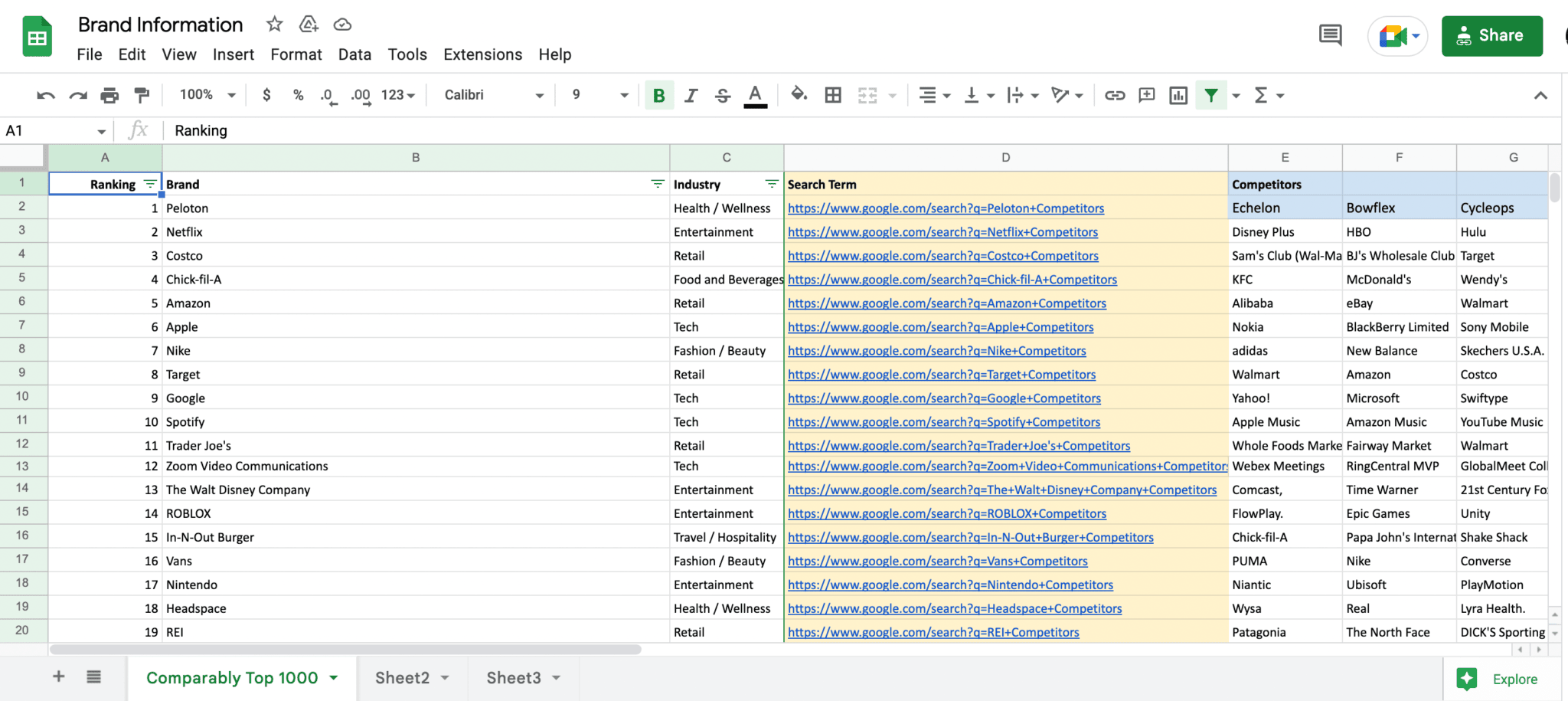Open text color picker
Screen dimensions: 1568x701
click(x=755, y=96)
